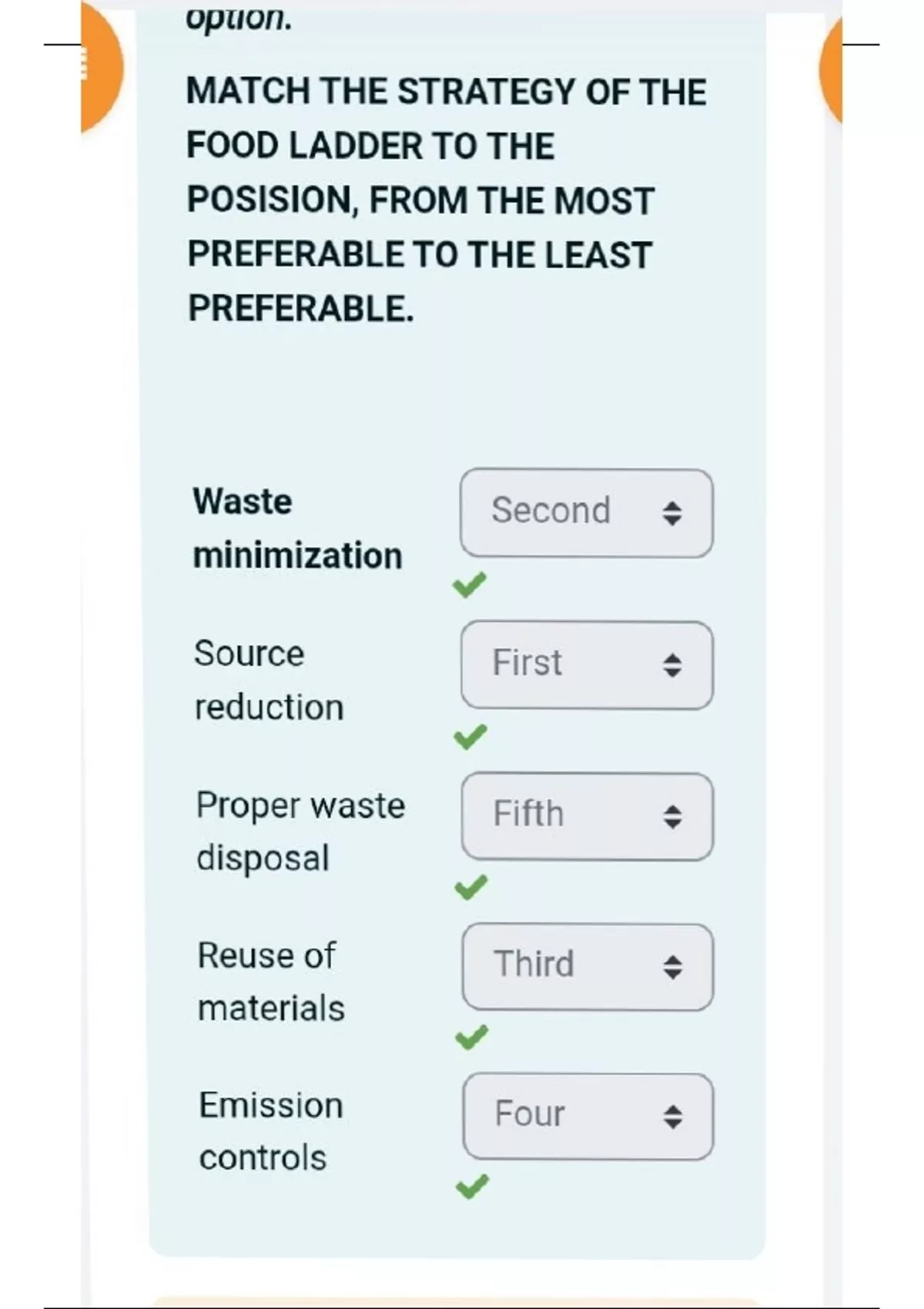Click green checkmark below Proper waste disposal dropdown

click(470, 888)
